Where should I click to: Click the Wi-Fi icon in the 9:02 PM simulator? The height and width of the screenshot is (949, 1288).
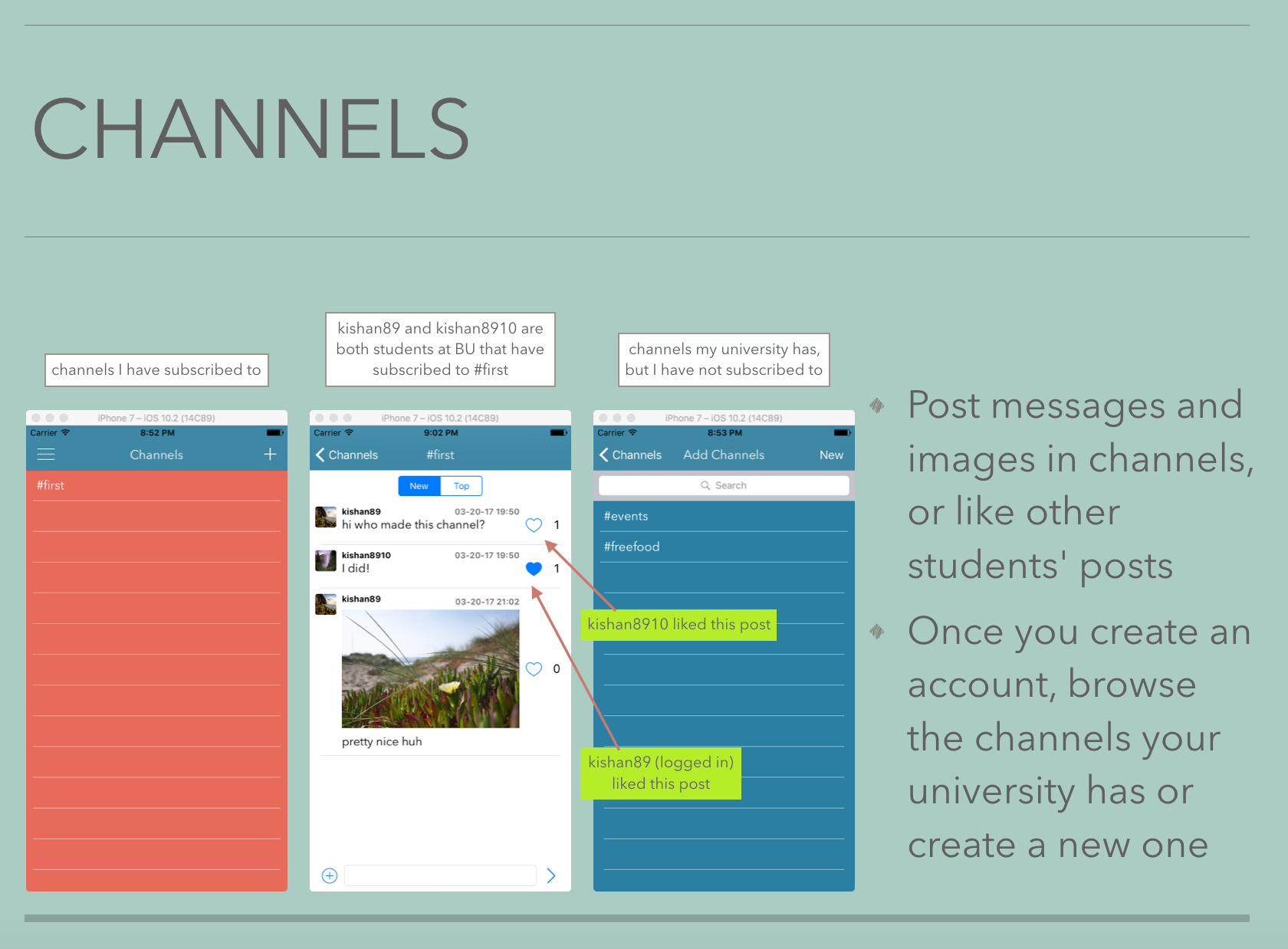(x=349, y=432)
